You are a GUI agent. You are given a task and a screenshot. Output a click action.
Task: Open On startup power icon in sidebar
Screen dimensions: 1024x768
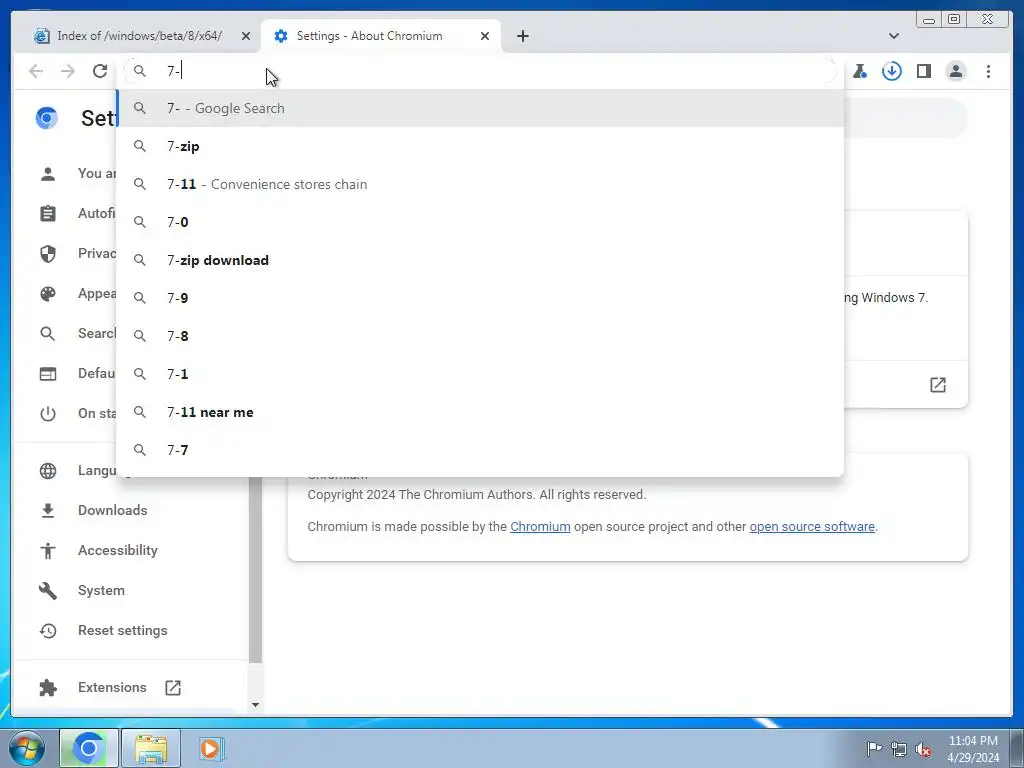coord(48,413)
